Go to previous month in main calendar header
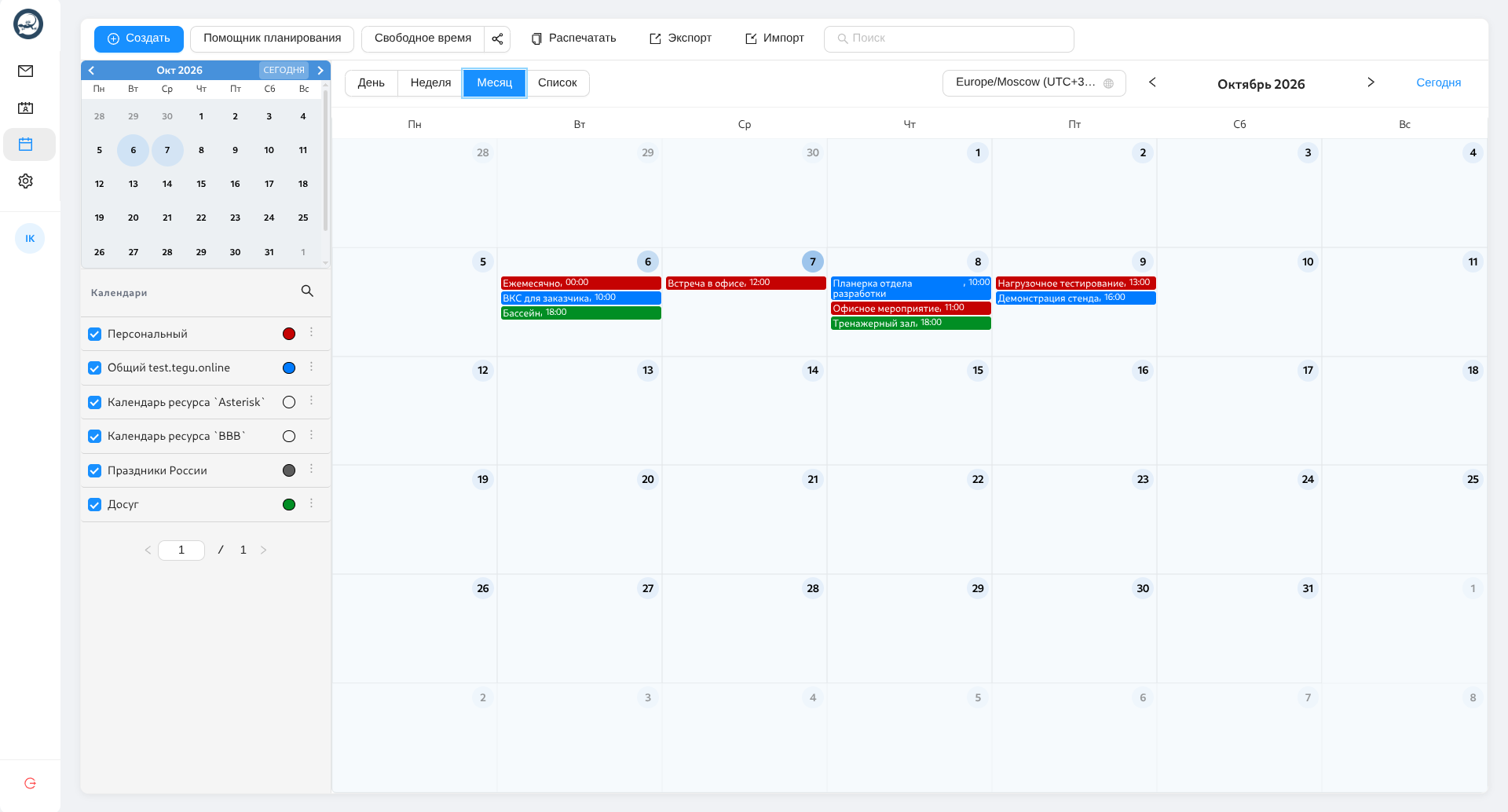The image size is (1508, 812). pyautogui.click(x=1152, y=82)
